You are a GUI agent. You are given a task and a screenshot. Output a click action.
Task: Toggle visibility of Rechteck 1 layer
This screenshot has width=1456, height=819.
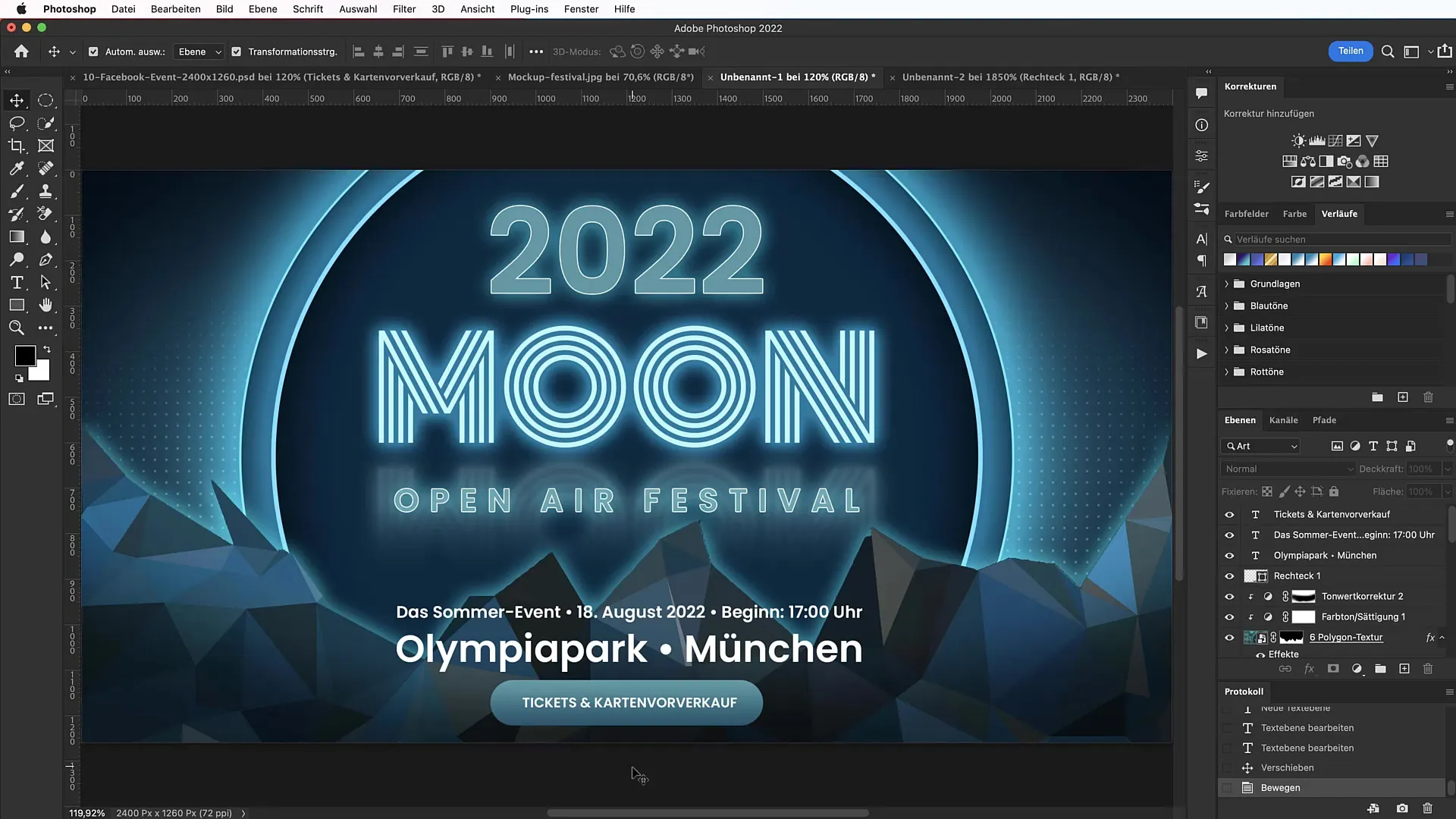click(x=1230, y=576)
